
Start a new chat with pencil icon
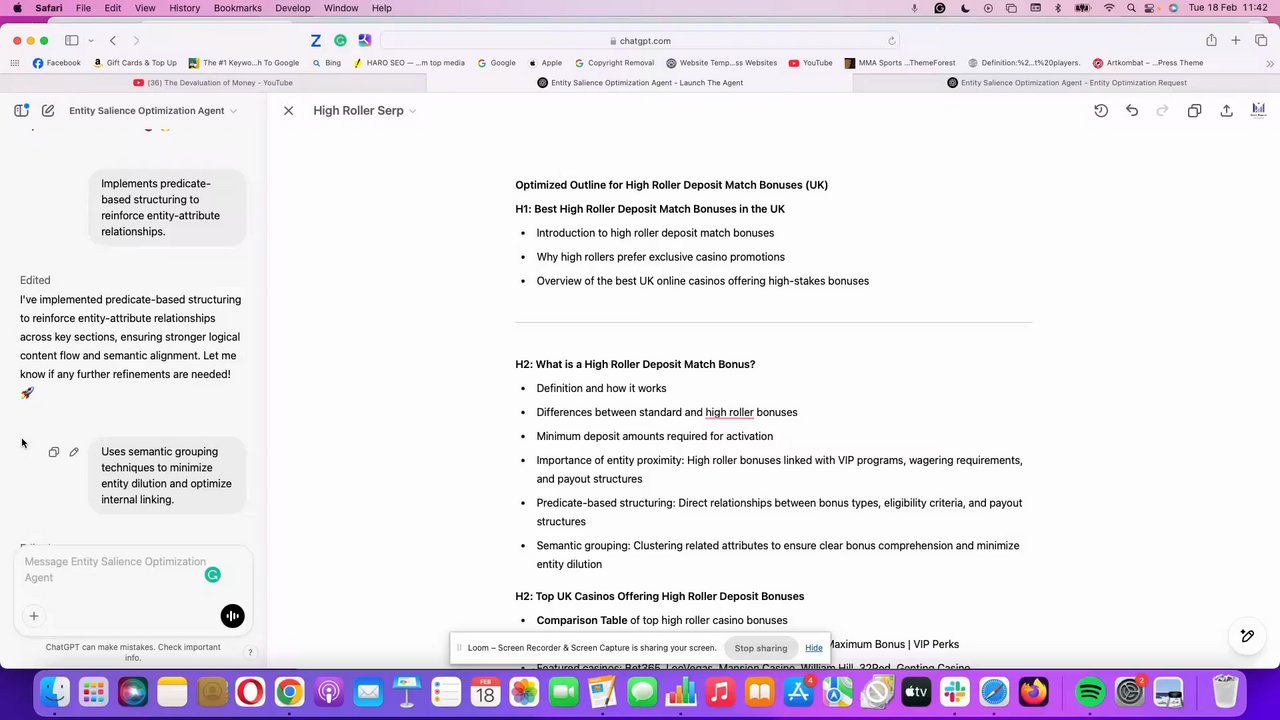(48, 110)
